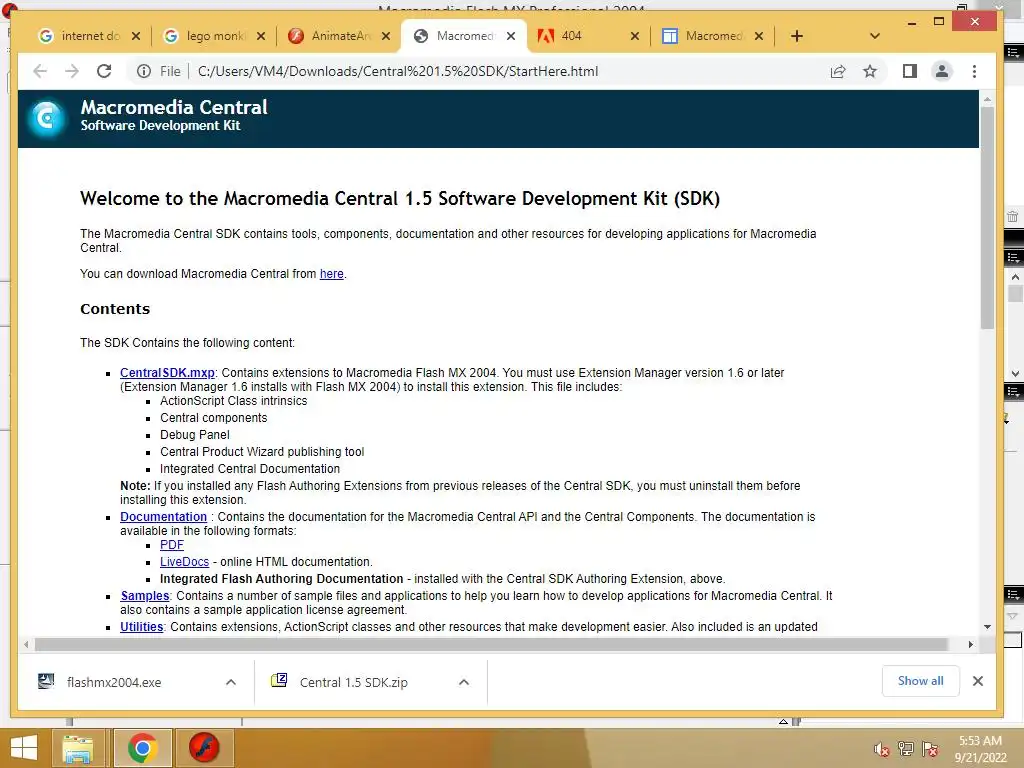Open the 'here' download link

(332, 274)
